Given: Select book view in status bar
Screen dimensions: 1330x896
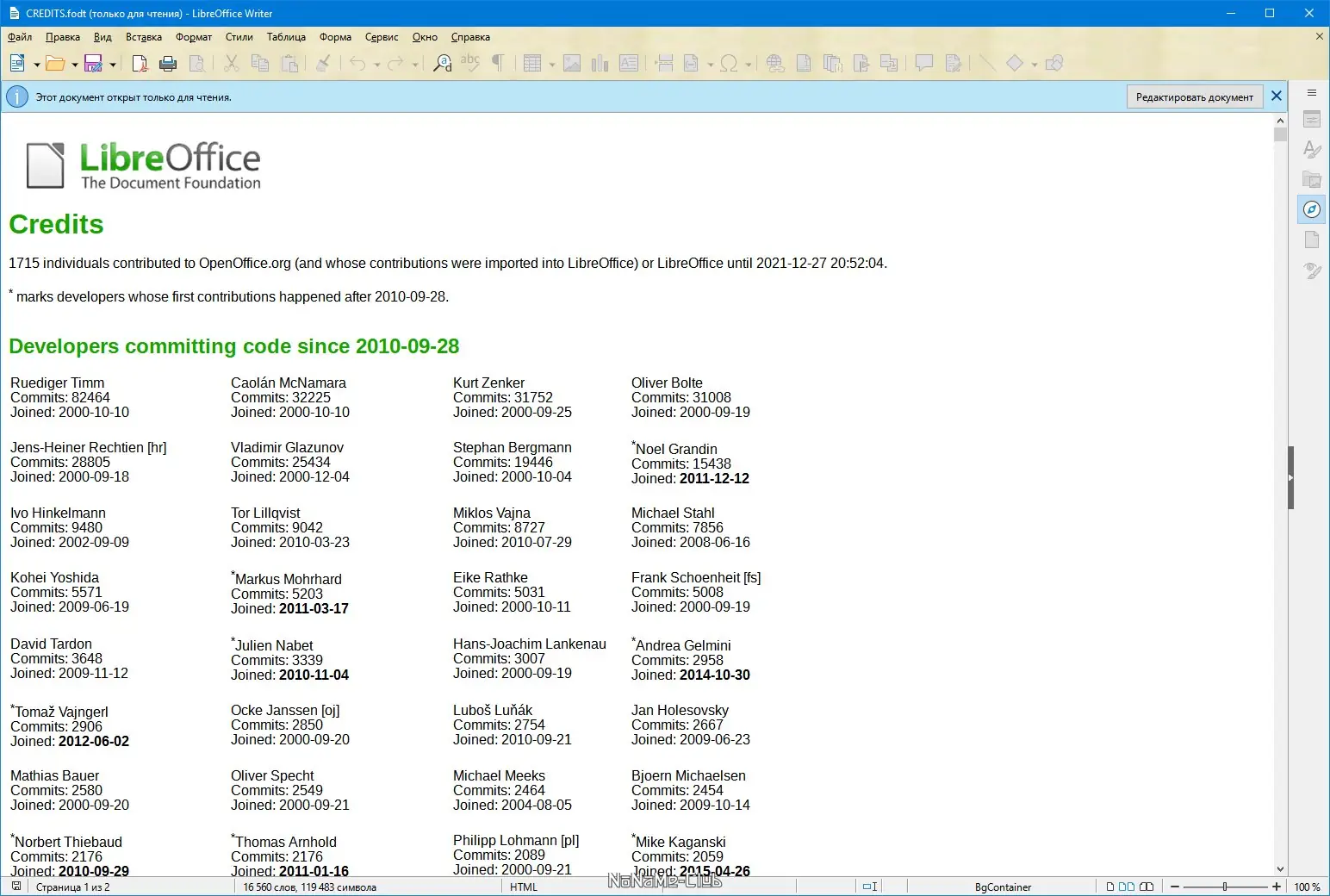Looking at the screenshot, I should [1147, 887].
